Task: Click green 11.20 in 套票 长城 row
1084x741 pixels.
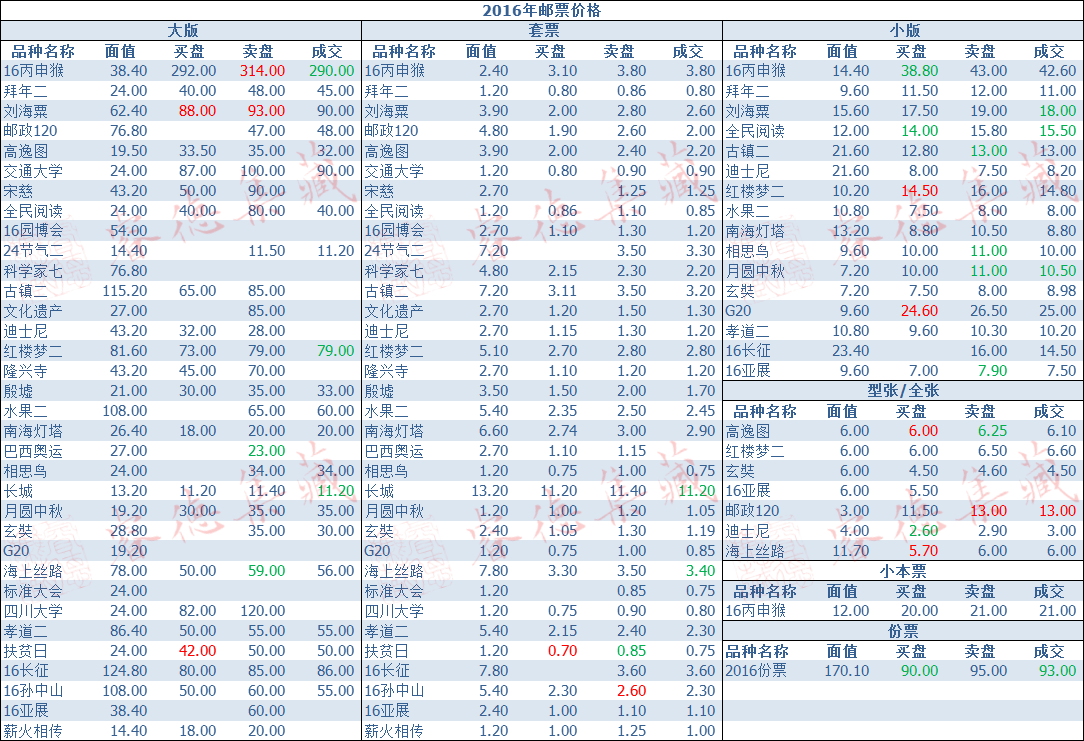Action: (x=696, y=491)
